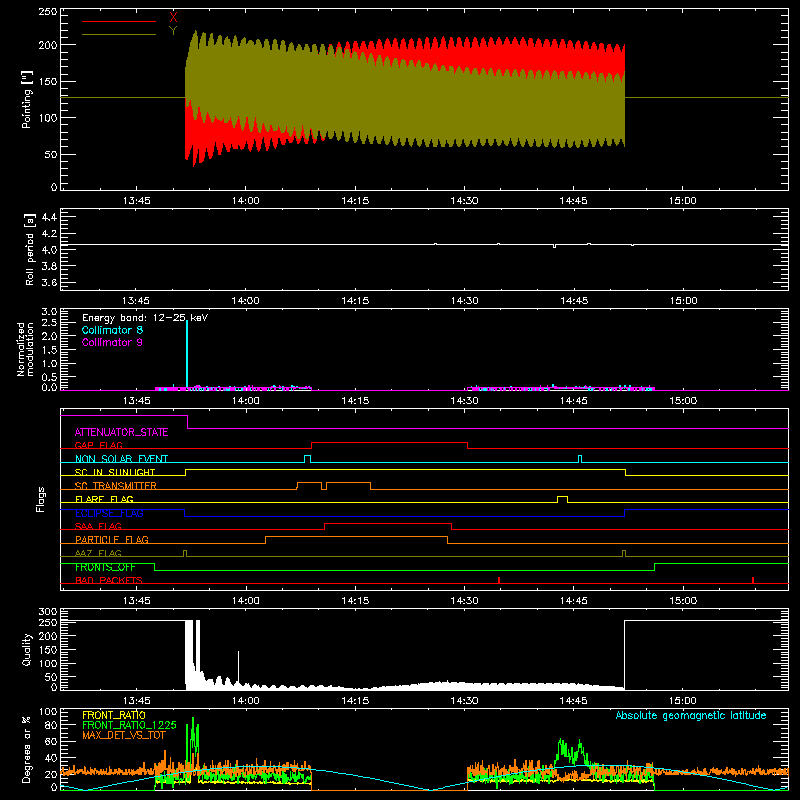The width and height of the screenshot is (800, 800).
Task: Click the yellow FRONT_RATIO legend label
Action: [114, 715]
